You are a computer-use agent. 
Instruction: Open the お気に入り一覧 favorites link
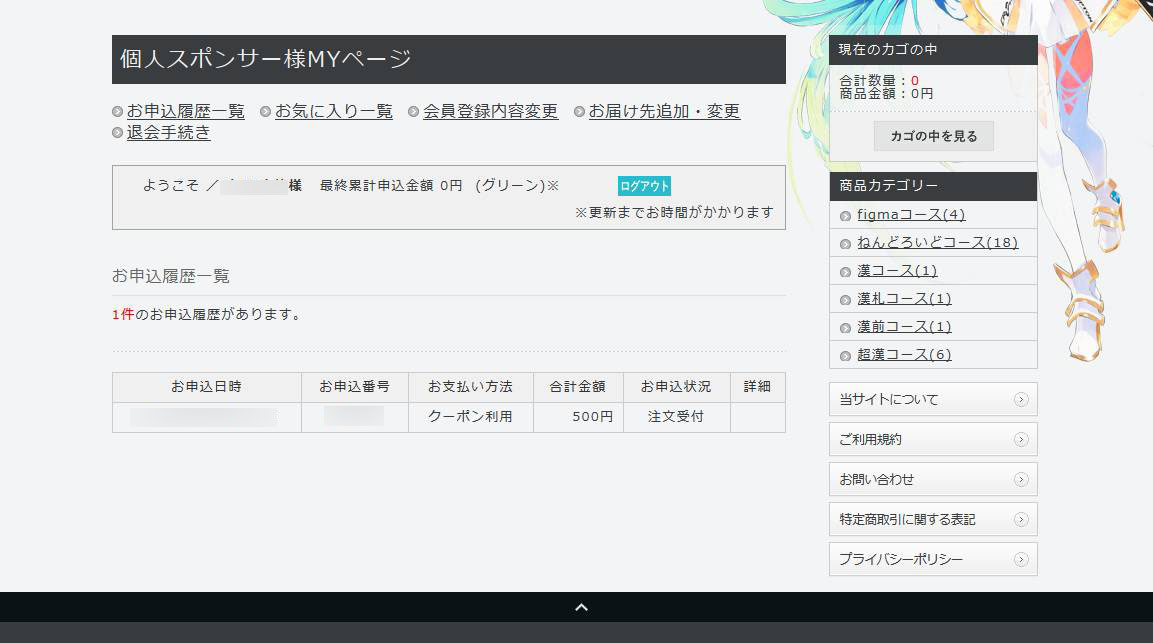(x=333, y=112)
